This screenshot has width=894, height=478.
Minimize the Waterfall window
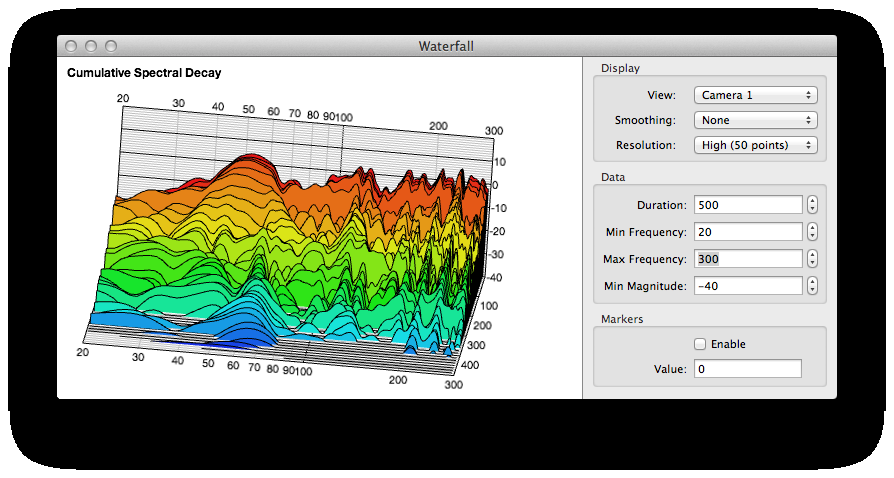pyautogui.click(x=91, y=46)
